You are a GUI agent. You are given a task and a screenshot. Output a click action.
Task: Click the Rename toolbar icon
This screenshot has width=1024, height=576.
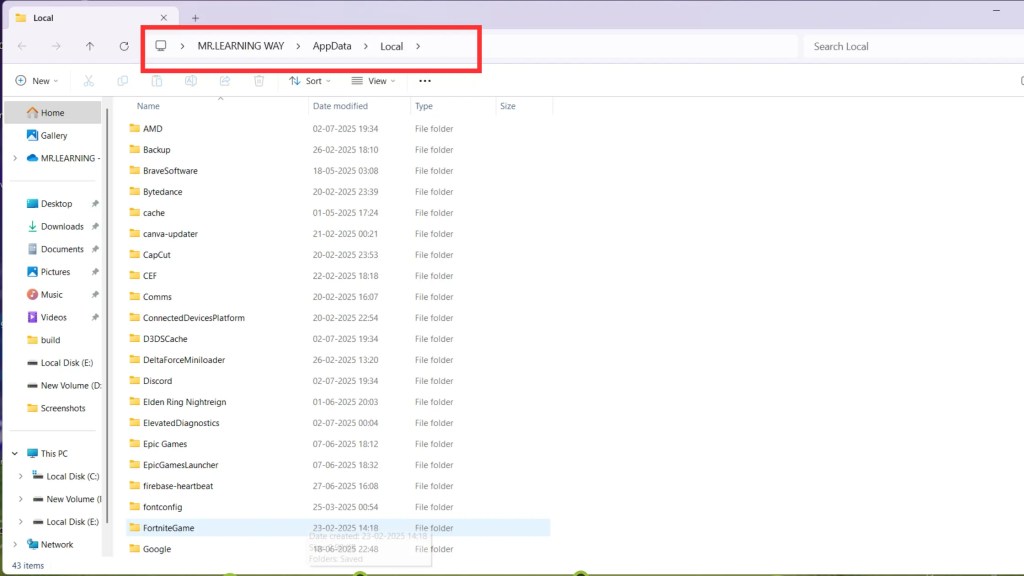click(x=191, y=81)
